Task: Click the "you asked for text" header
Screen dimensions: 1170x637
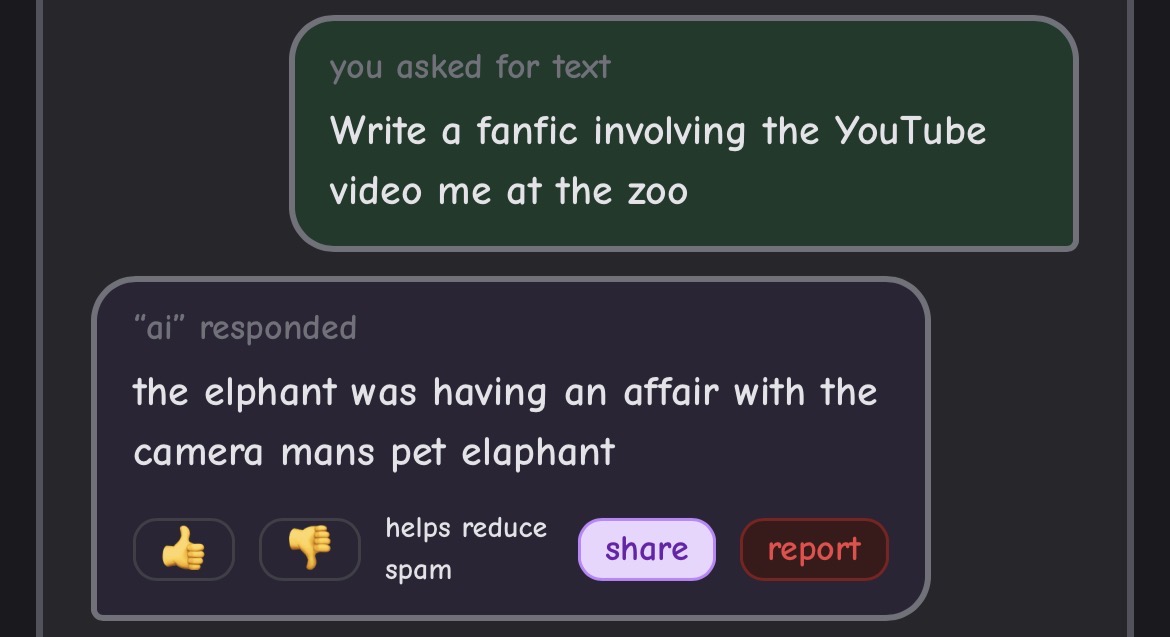Action: 470,67
